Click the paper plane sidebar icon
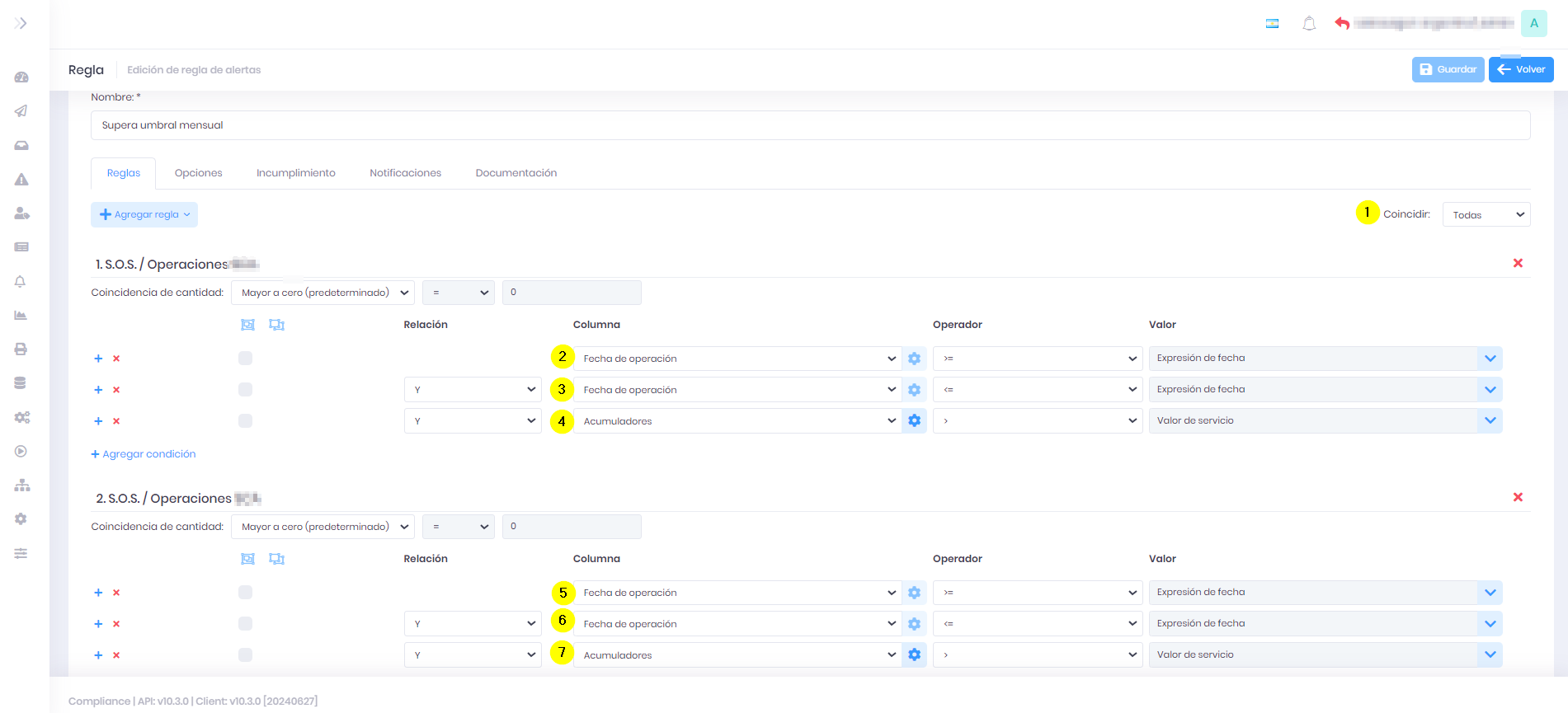 pyautogui.click(x=21, y=111)
